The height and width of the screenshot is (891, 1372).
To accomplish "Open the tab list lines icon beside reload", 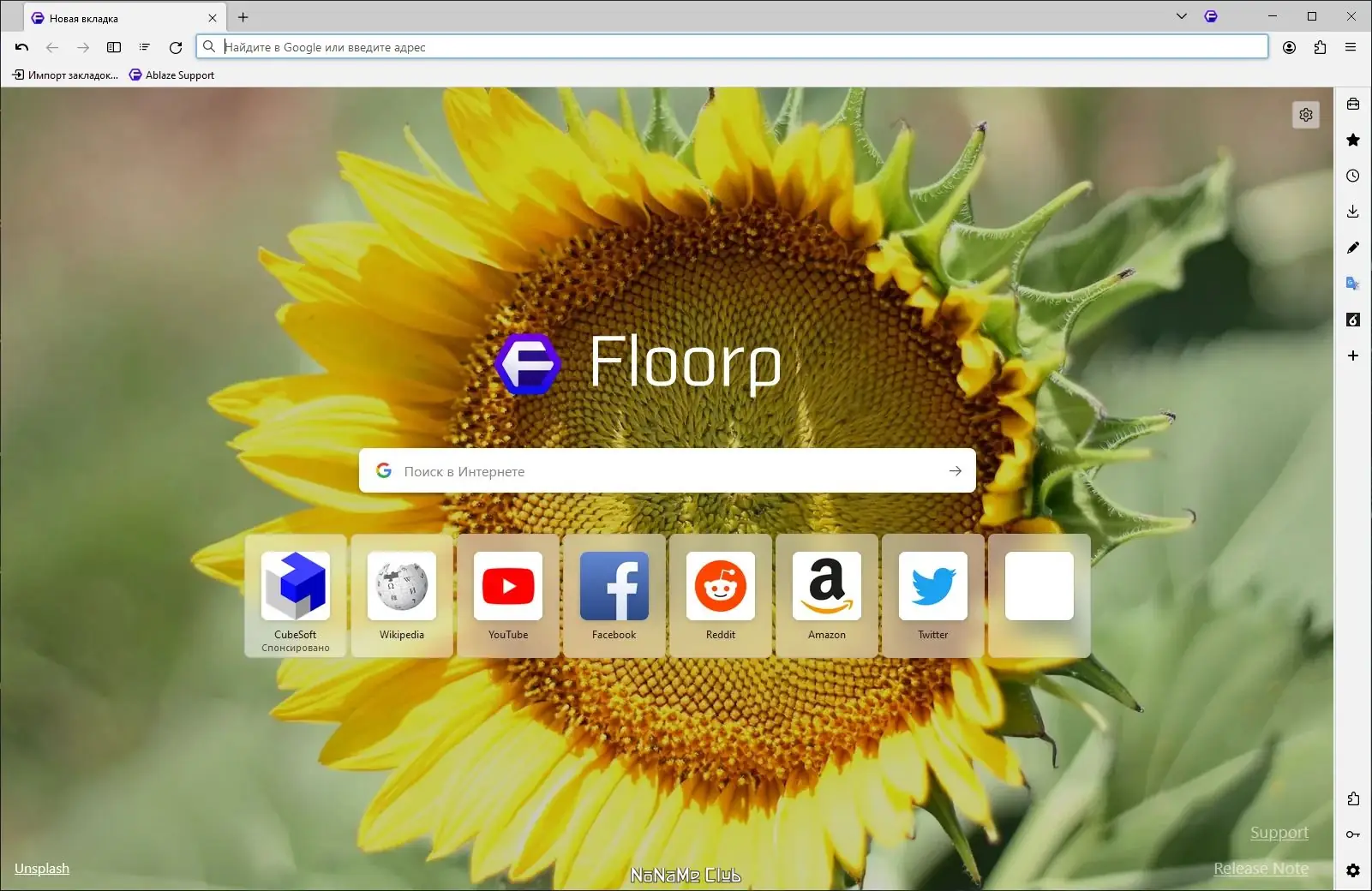I will (145, 47).
